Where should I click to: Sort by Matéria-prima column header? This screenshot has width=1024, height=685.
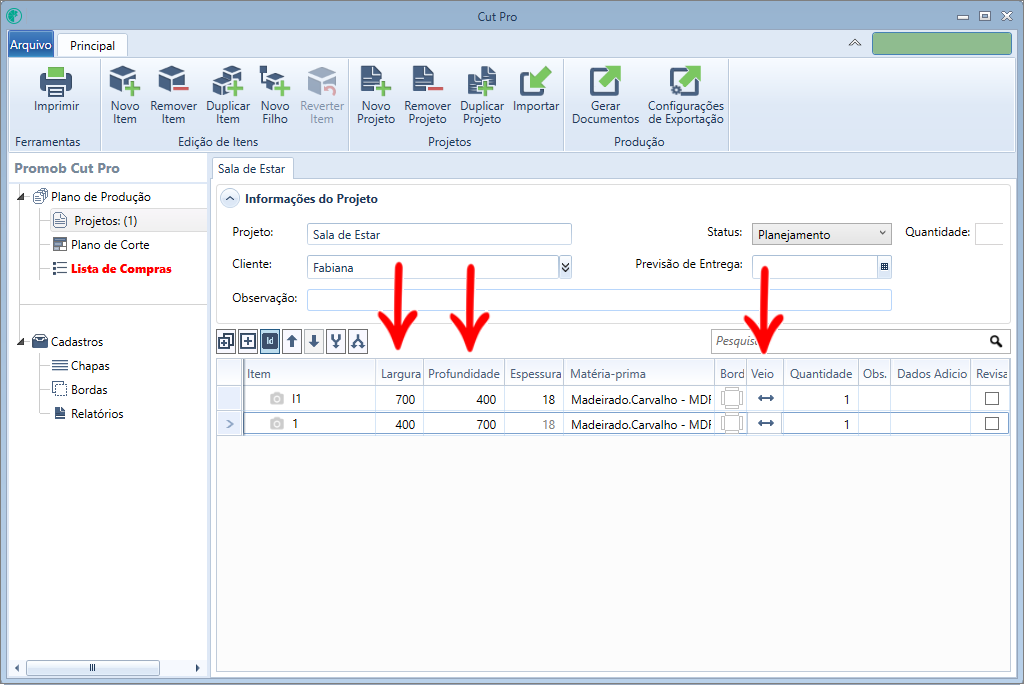(639, 374)
